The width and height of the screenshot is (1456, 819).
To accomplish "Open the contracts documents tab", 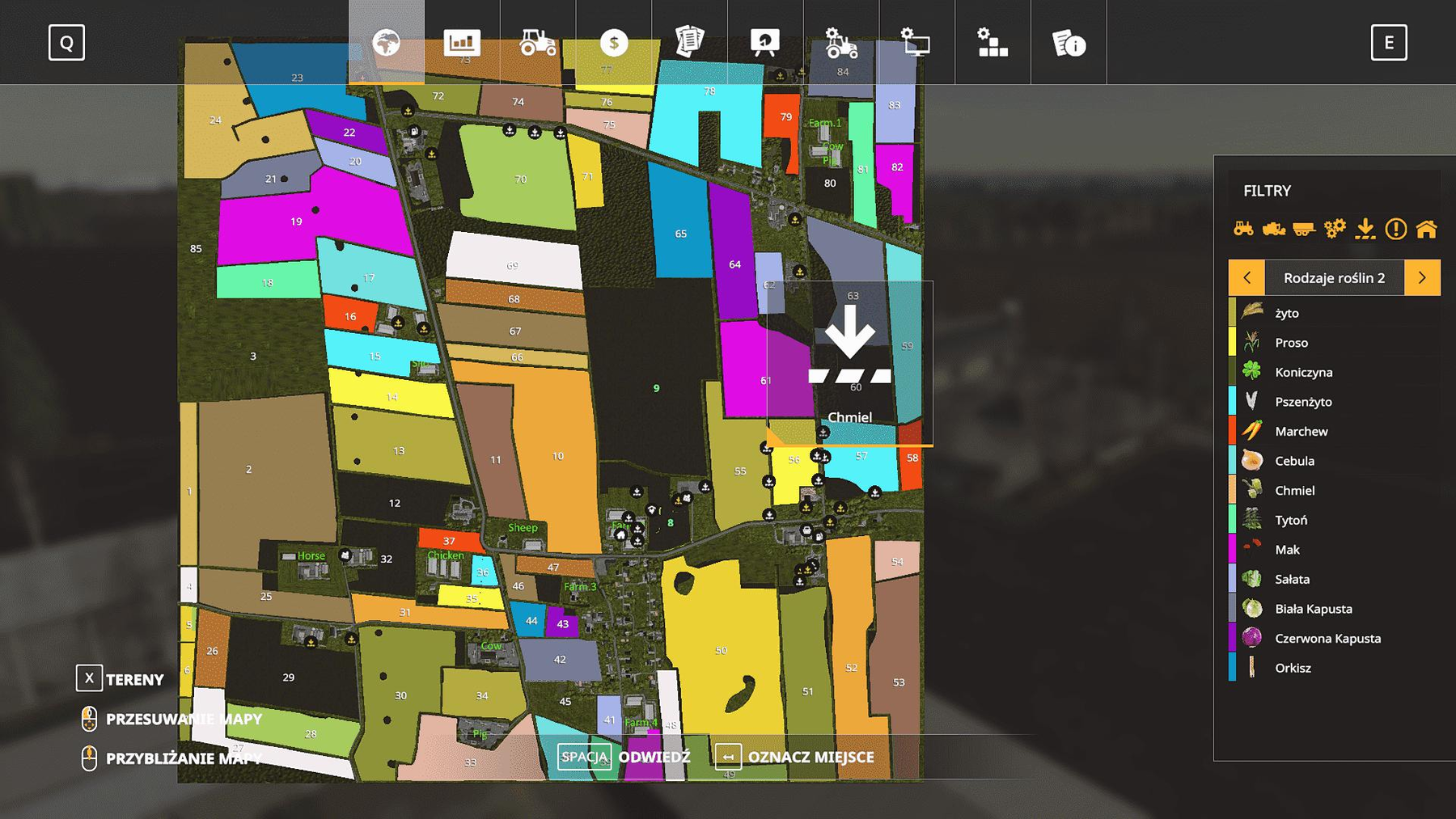I will click(x=689, y=42).
